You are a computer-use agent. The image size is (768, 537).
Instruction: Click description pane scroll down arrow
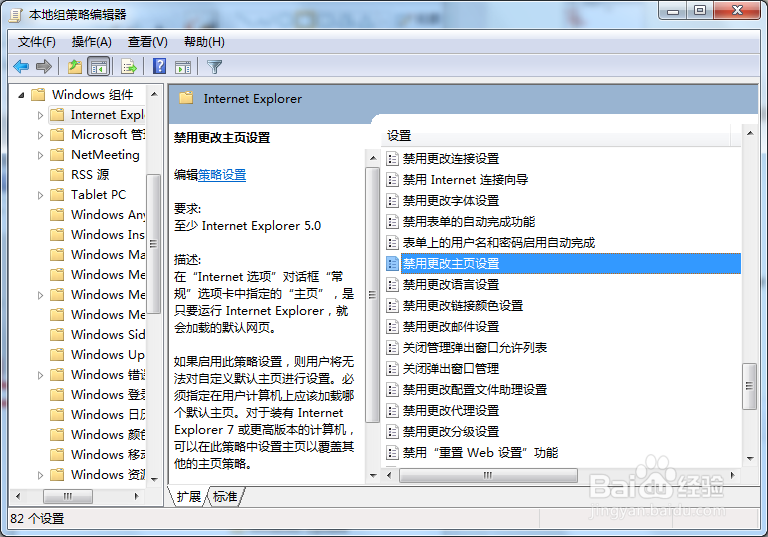(x=373, y=475)
